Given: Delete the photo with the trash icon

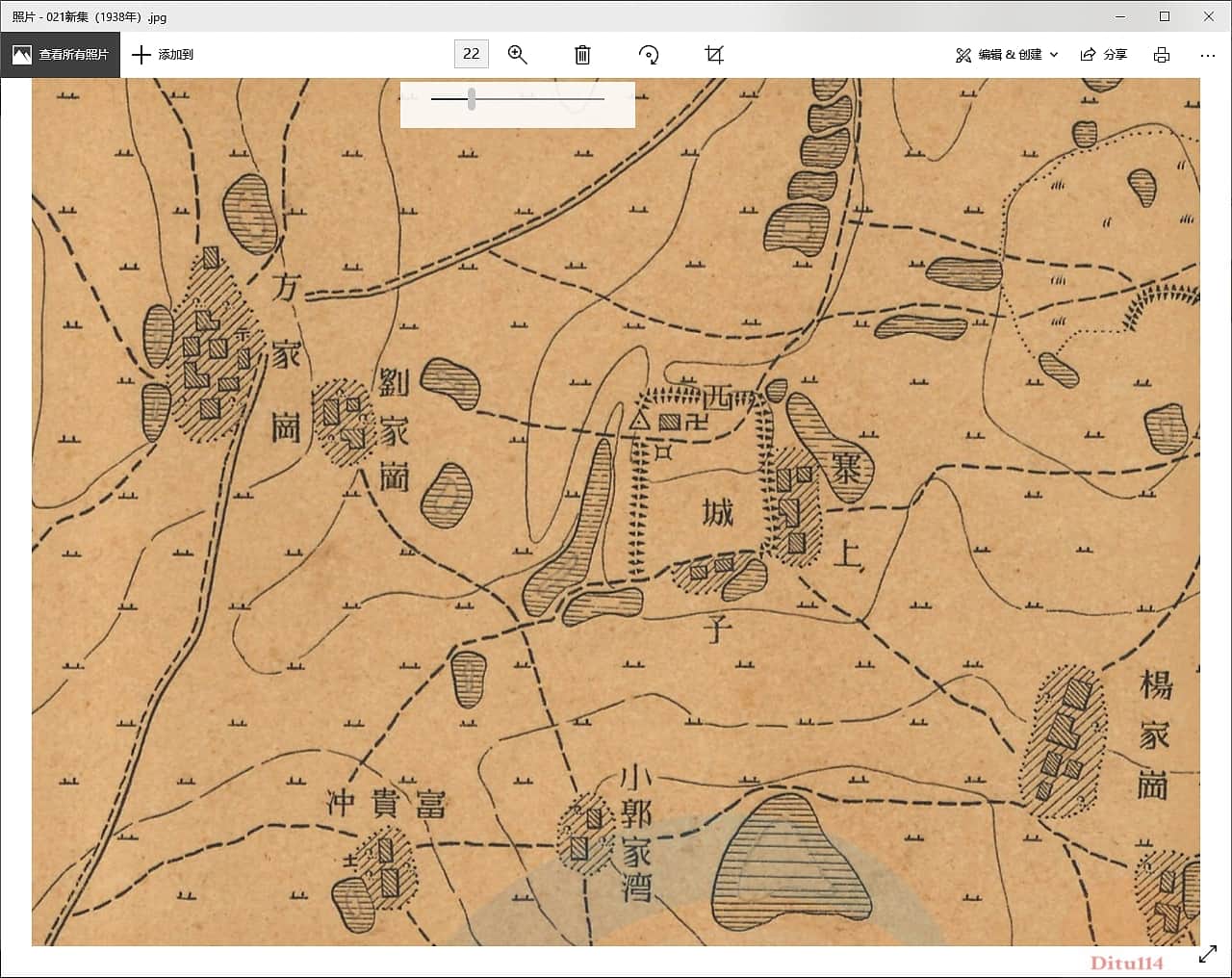Looking at the screenshot, I should click(x=582, y=55).
